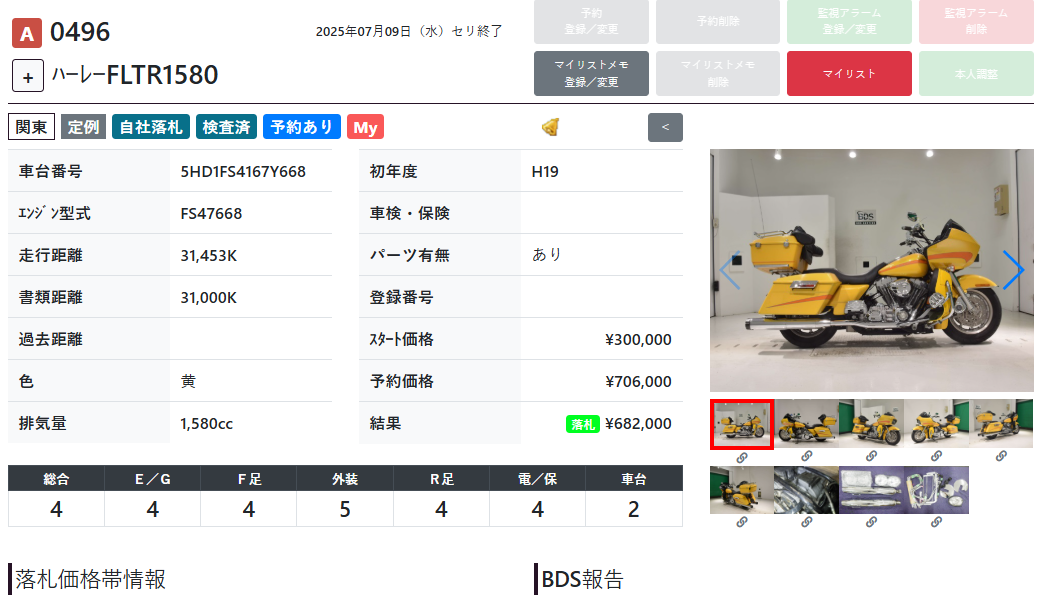Select the first red-outlined right-side view thumbnail
The width and height of the screenshot is (1049, 603).
click(x=742, y=424)
